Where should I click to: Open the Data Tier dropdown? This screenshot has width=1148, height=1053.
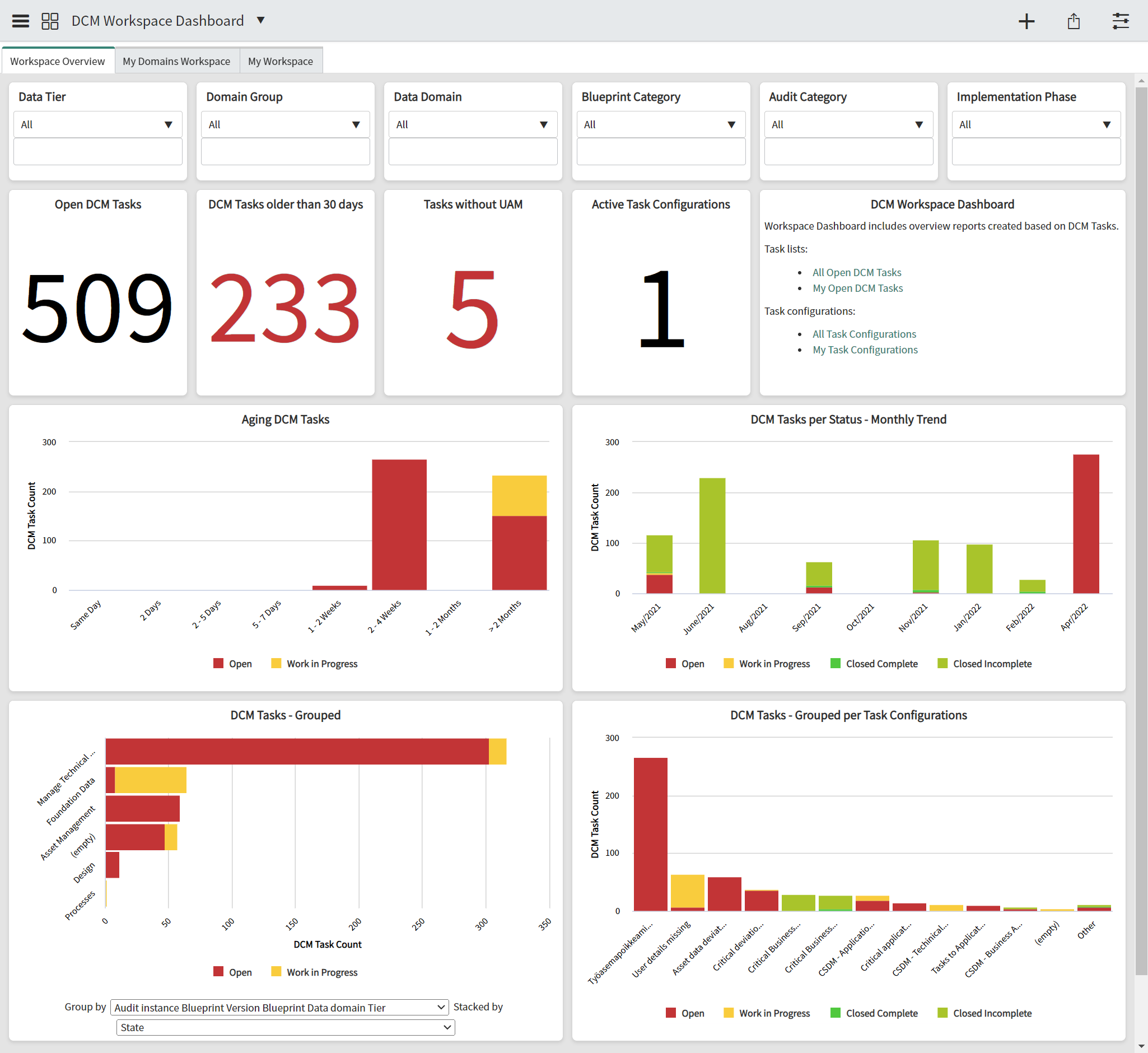tap(97, 124)
